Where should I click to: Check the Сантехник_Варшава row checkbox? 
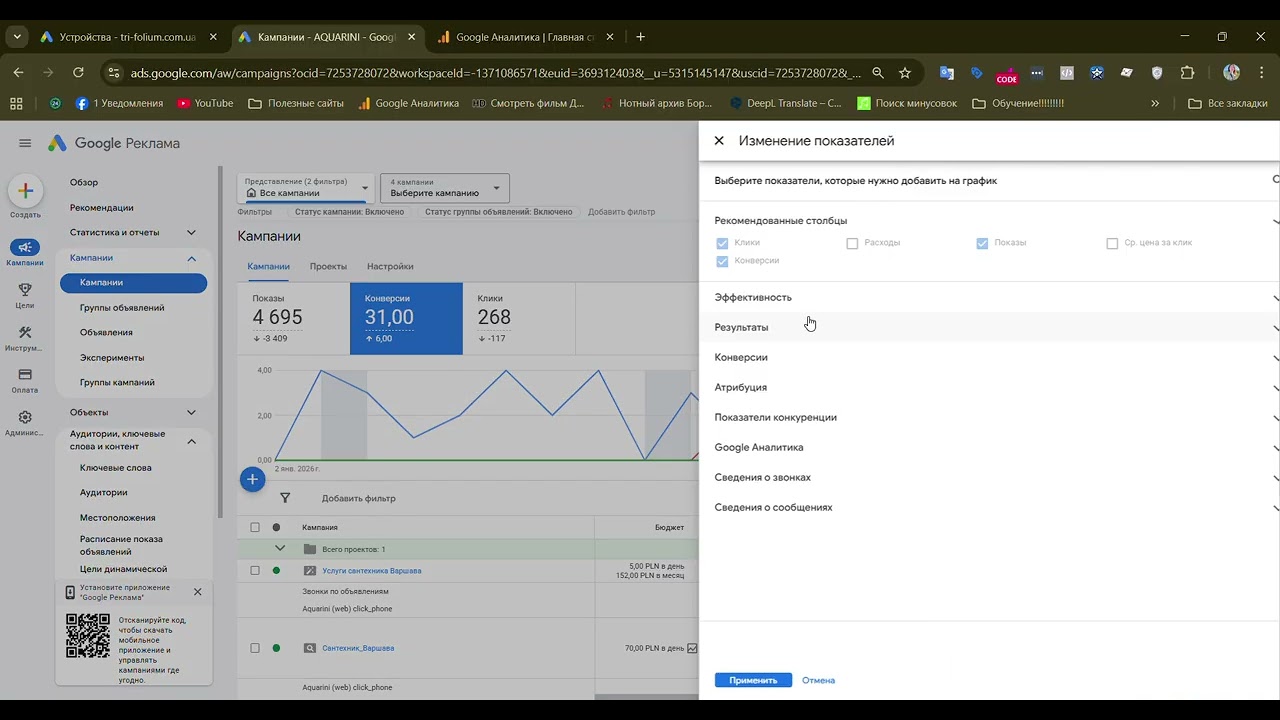pos(255,648)
